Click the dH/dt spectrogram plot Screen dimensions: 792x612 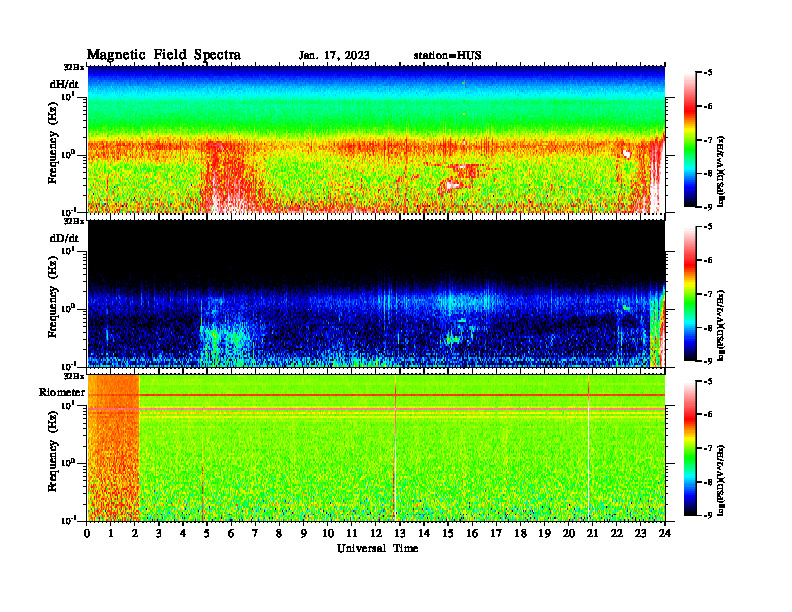[376, 139]
